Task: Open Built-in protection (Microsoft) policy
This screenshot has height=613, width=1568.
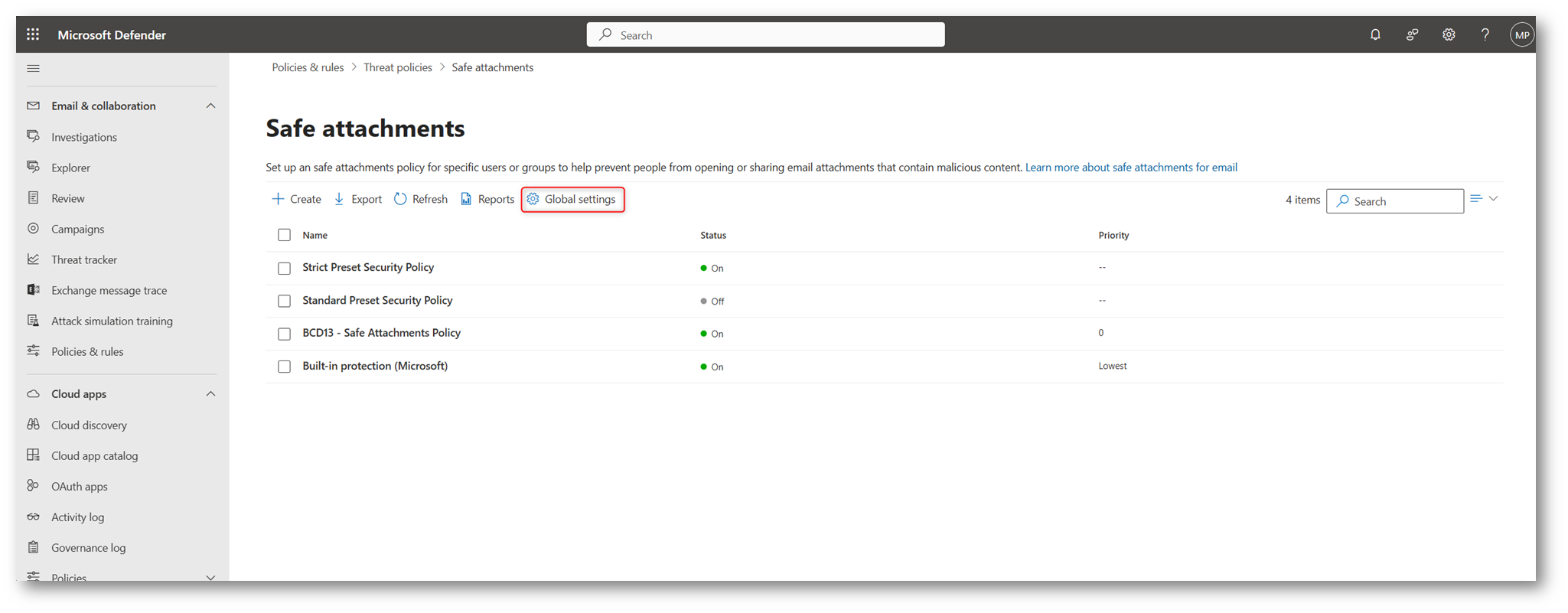Action: click(x=375, y=366)
